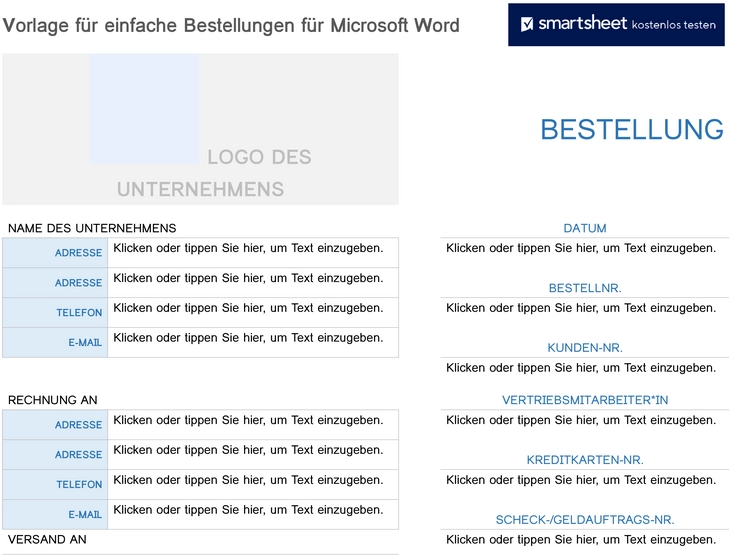Fill second ADRESSE field under company name
The image size is (729, 556).
coord(253,283)
